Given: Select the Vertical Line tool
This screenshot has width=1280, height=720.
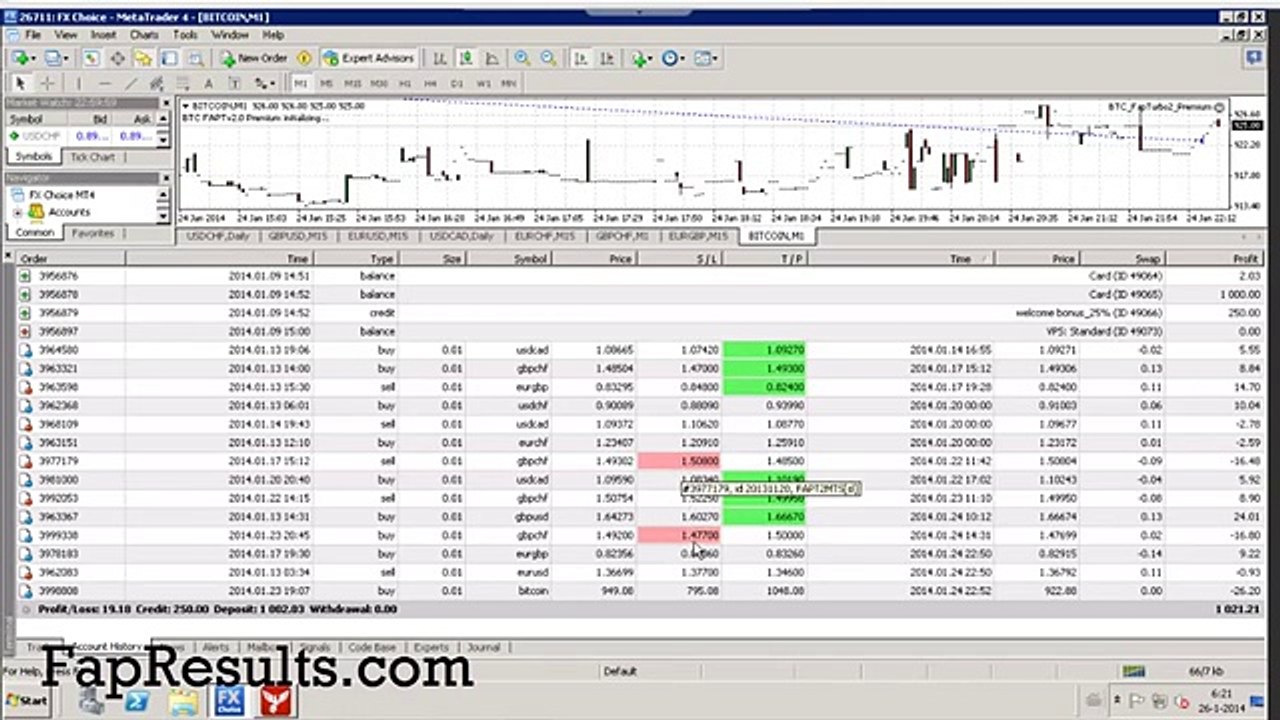Looking at the screenshot, I should 79,84.
